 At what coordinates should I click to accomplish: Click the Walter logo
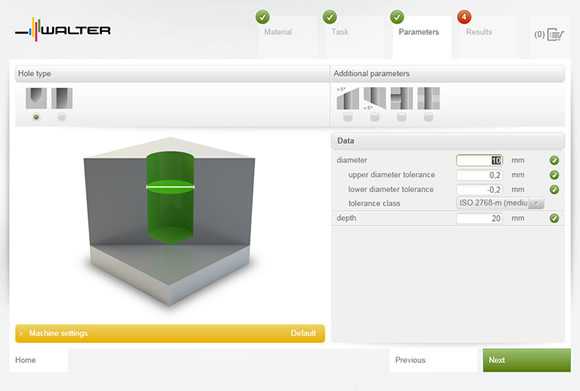(x=63, y=30)
